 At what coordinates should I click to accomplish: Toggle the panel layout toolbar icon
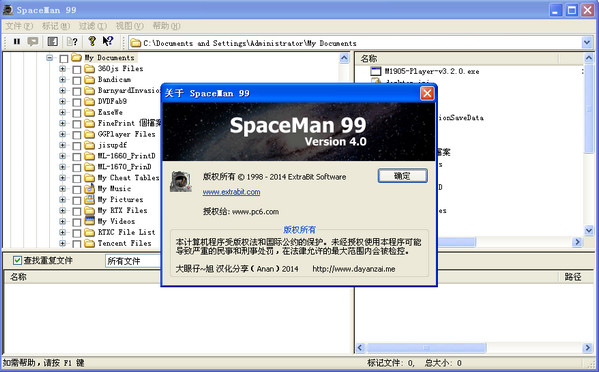coord(52,41)
